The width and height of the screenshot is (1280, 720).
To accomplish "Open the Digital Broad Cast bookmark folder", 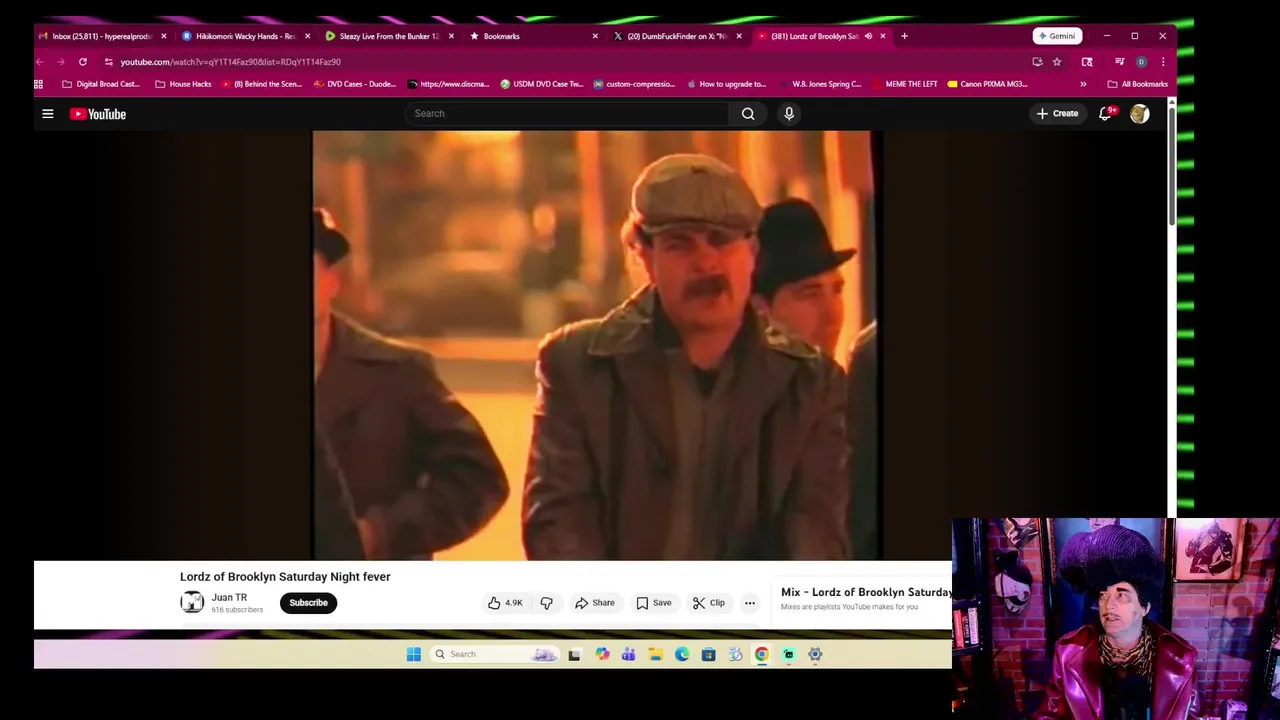I will 101,84.
